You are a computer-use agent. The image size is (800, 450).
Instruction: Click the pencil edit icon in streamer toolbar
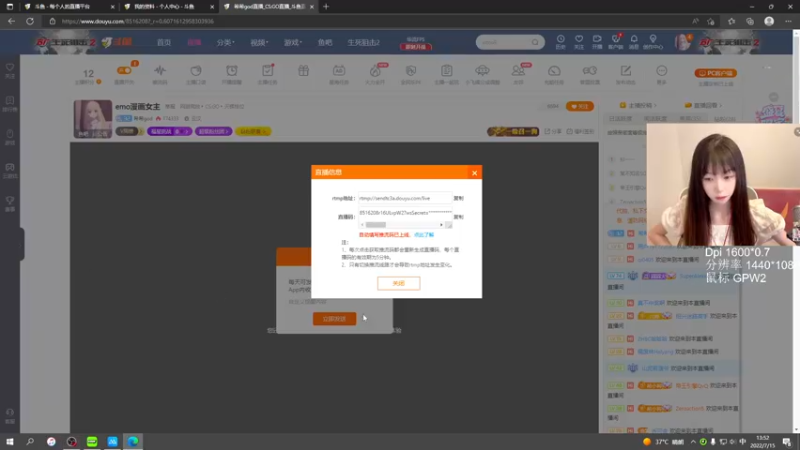pos(626,73)
